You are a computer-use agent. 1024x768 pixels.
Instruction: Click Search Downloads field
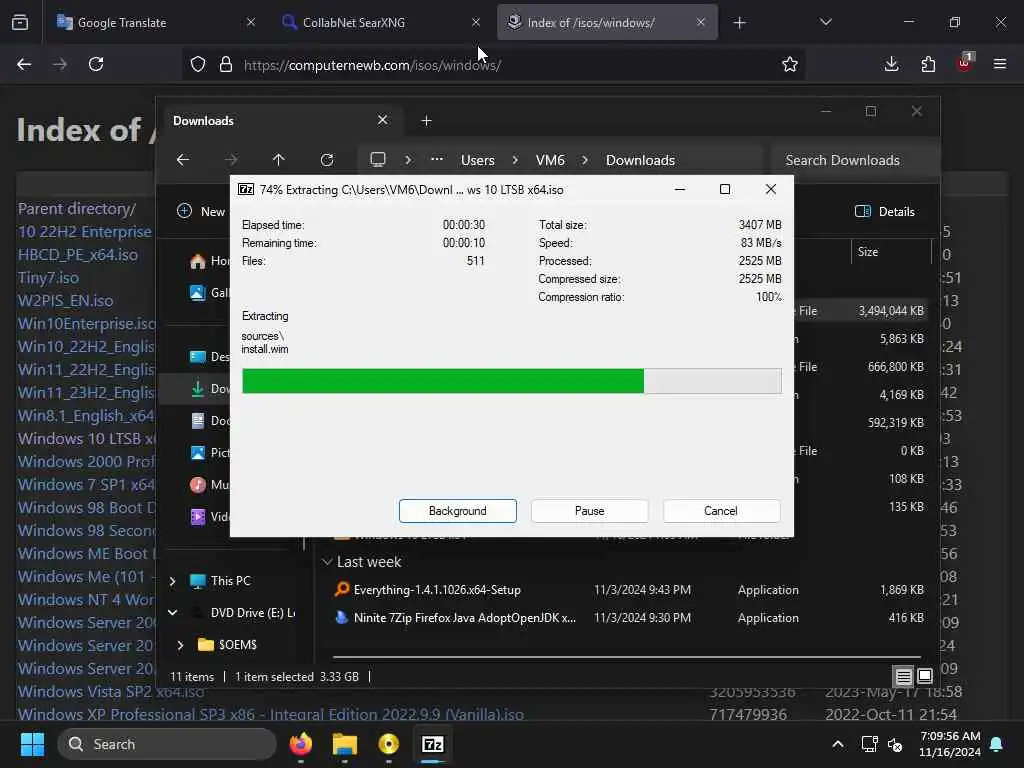click(855, 160)
